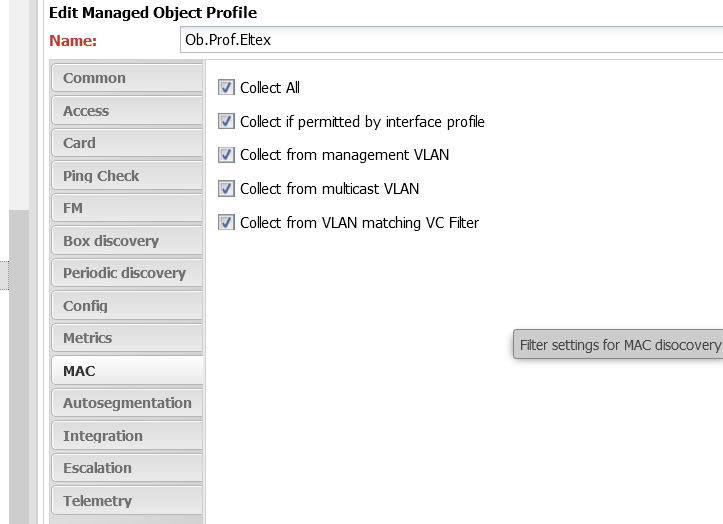
Task: Open the Escalation tab
Action: coord(127,468)
